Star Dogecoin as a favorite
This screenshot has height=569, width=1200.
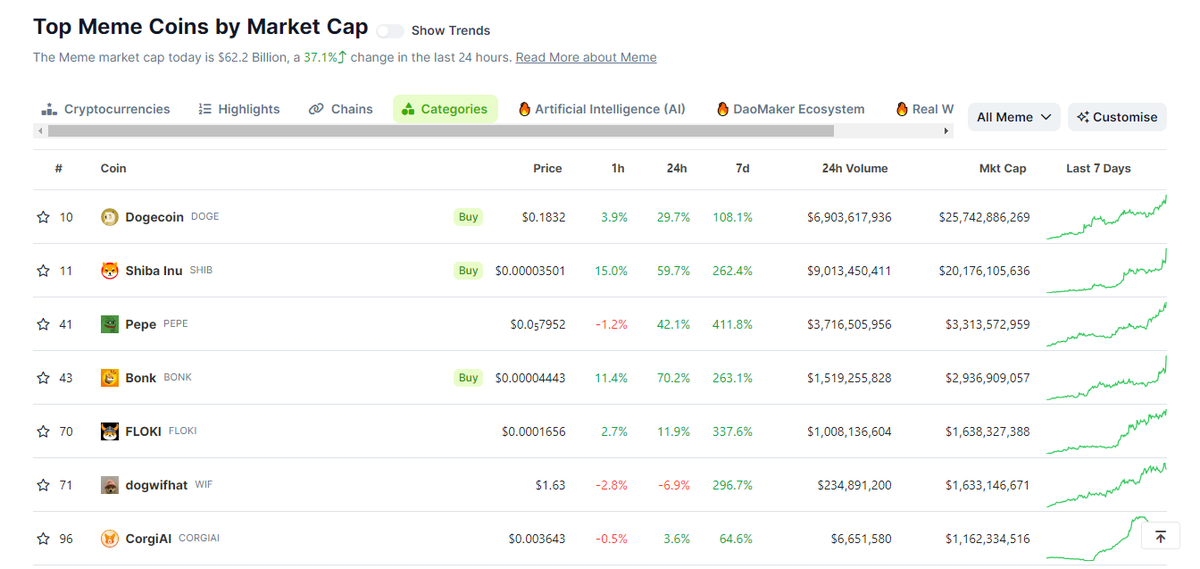tap(43, 217)
